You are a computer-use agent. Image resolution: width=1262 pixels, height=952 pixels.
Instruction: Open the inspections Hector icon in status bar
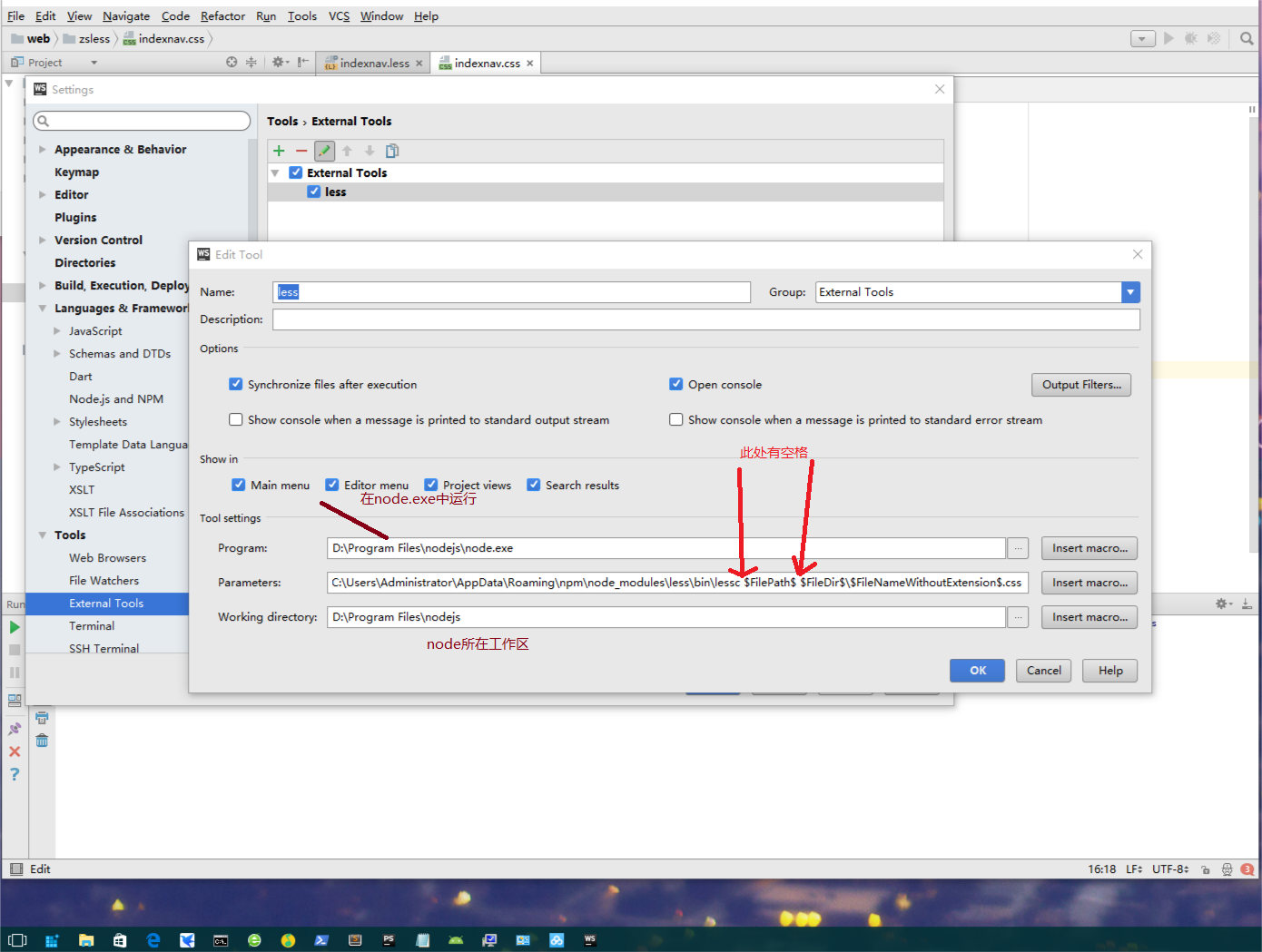coord(1227,869)
